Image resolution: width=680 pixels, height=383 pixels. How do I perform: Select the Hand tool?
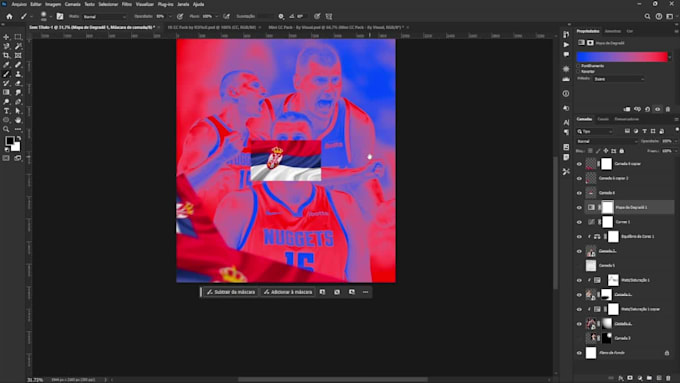(x=18, y=120)
